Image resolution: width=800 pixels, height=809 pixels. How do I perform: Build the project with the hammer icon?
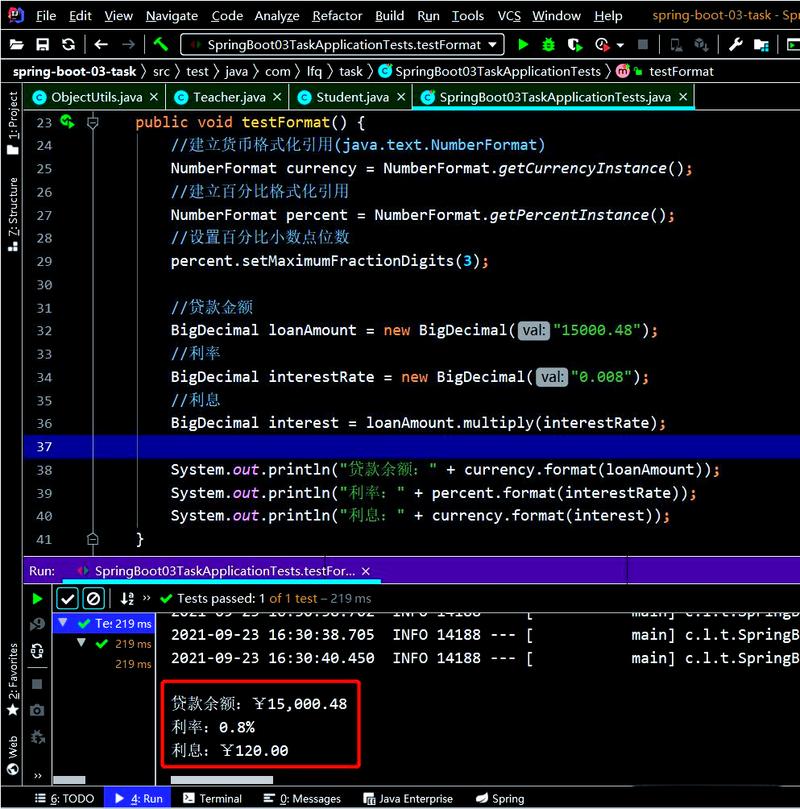pos(161,45)
